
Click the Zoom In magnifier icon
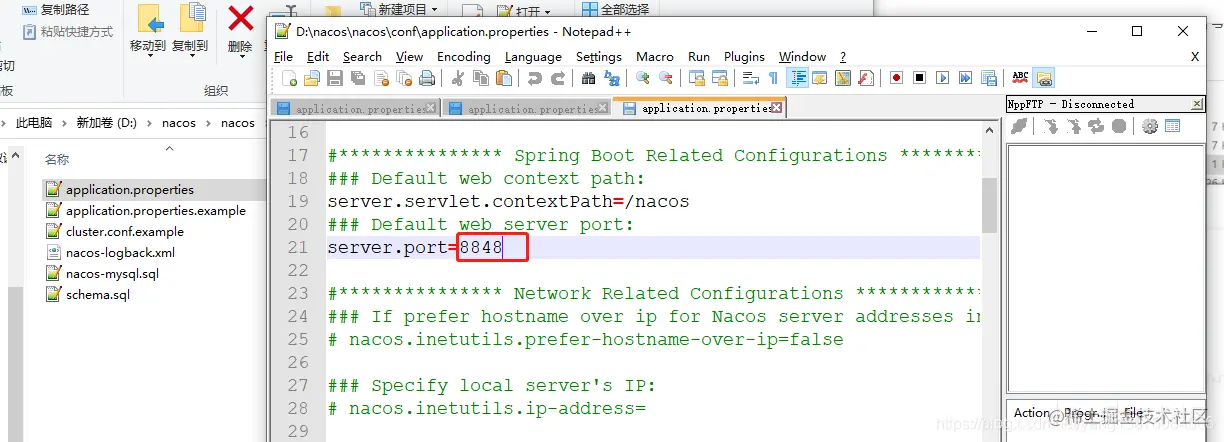click(x=642, y=78)
